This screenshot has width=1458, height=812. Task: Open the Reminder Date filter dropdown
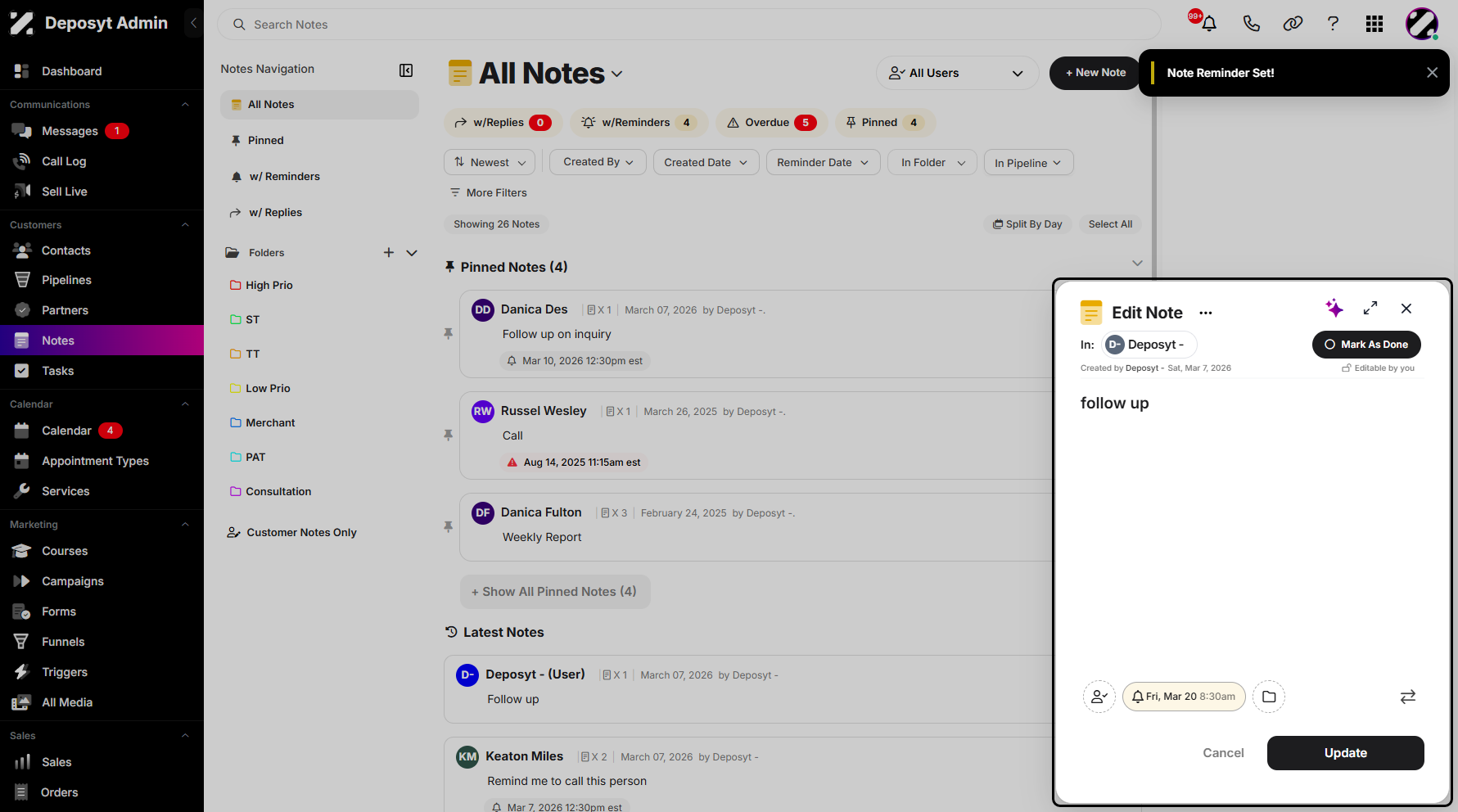[824, 162]
